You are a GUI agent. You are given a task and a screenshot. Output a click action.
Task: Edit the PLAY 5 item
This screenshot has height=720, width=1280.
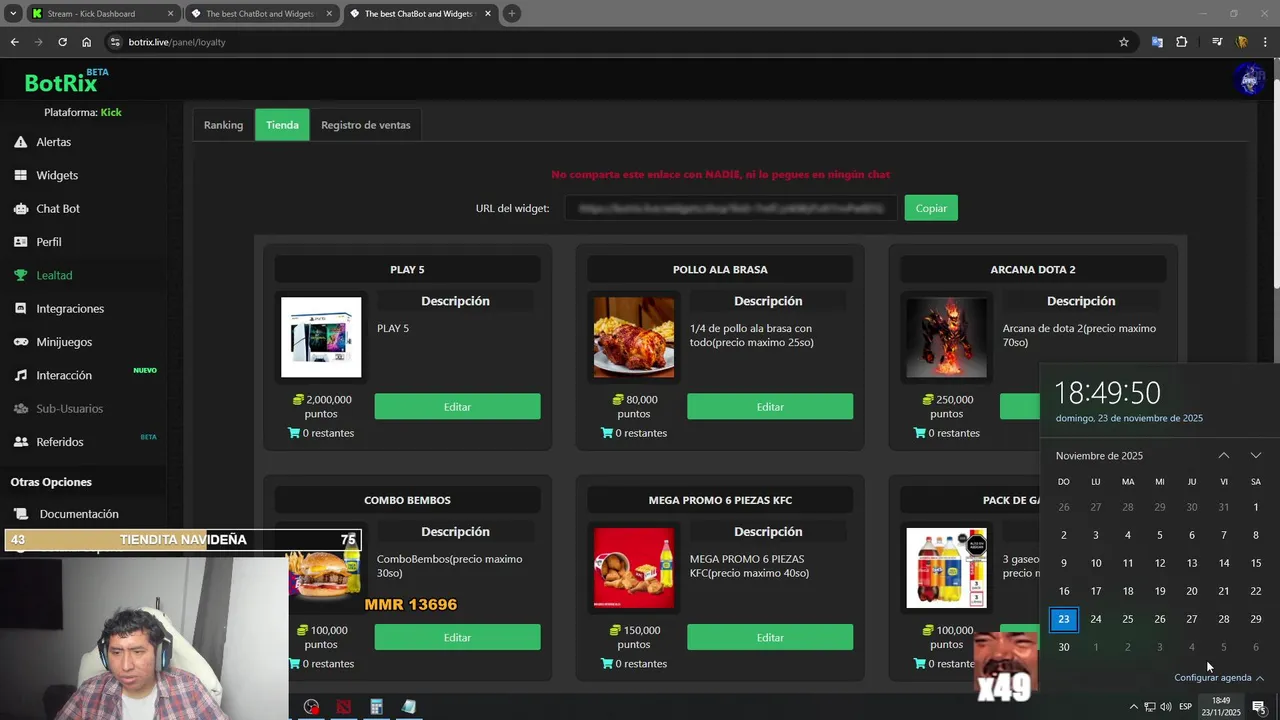pyautogui.click(x=457, y=407)
